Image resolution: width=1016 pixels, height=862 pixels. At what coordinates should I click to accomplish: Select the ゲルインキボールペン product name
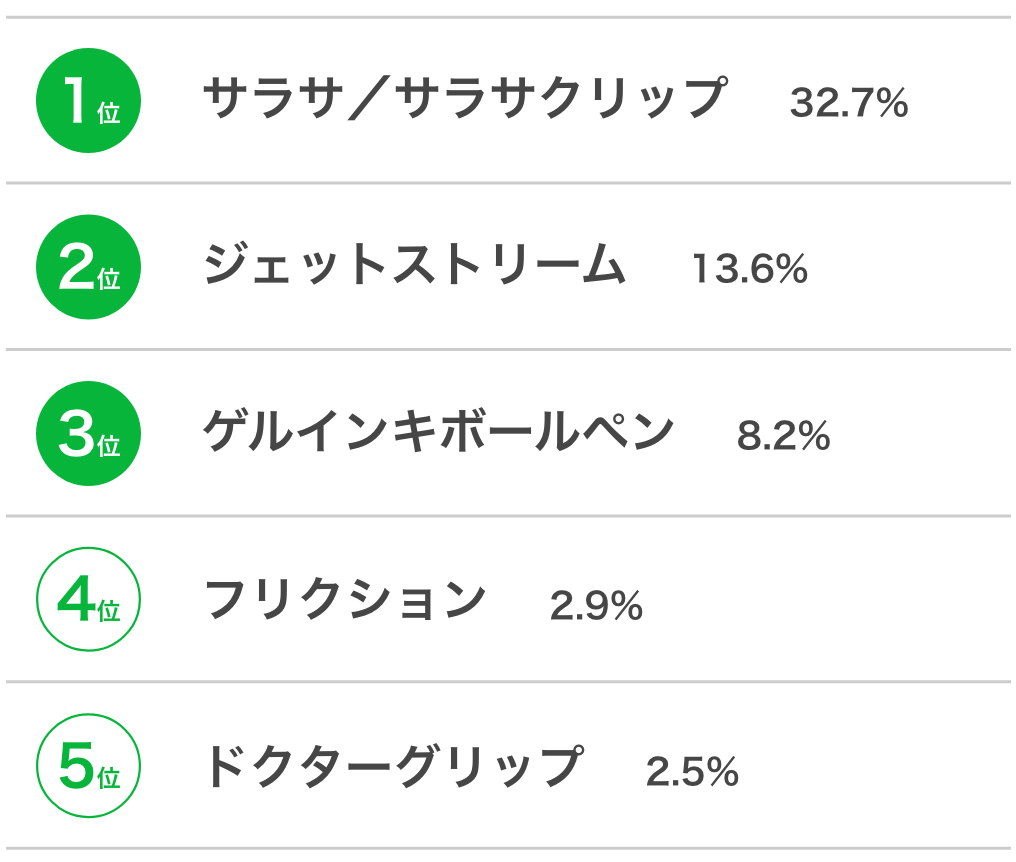coord(439,430)
